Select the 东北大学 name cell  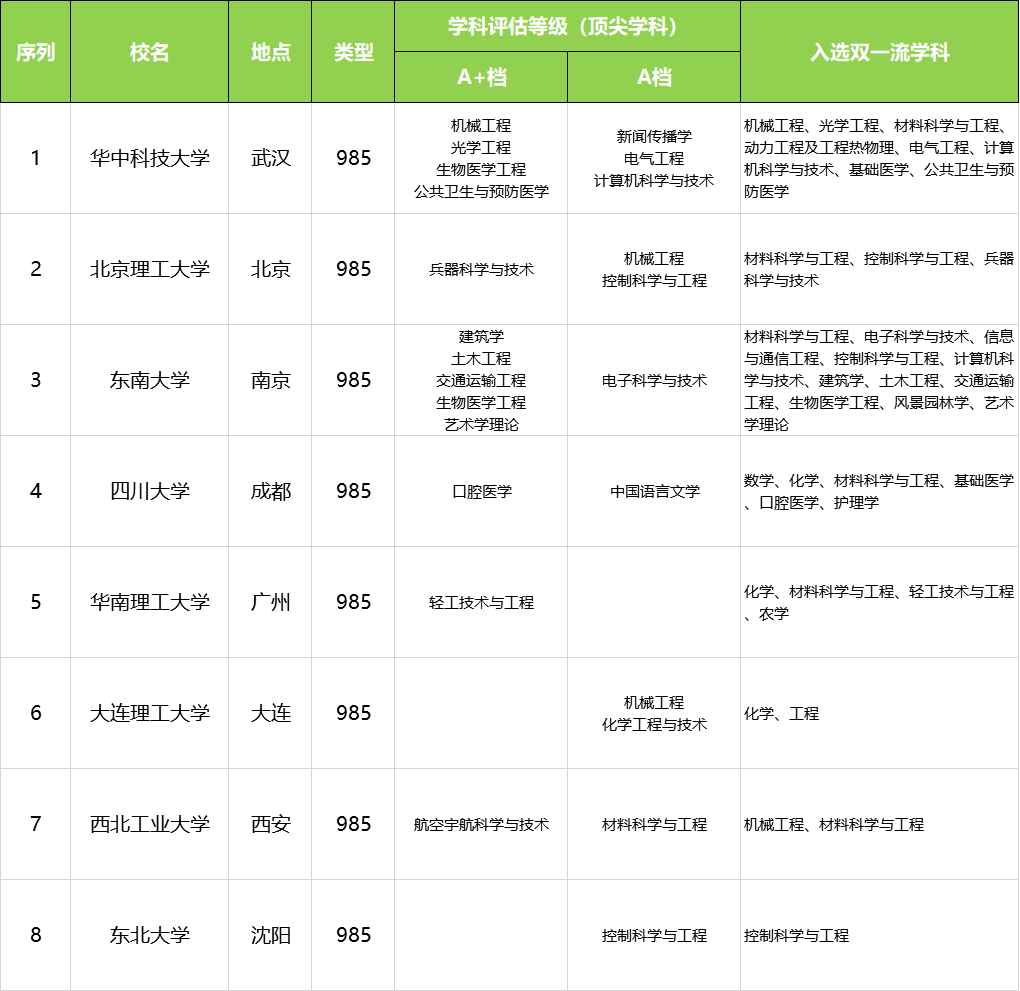pos(149,935)
